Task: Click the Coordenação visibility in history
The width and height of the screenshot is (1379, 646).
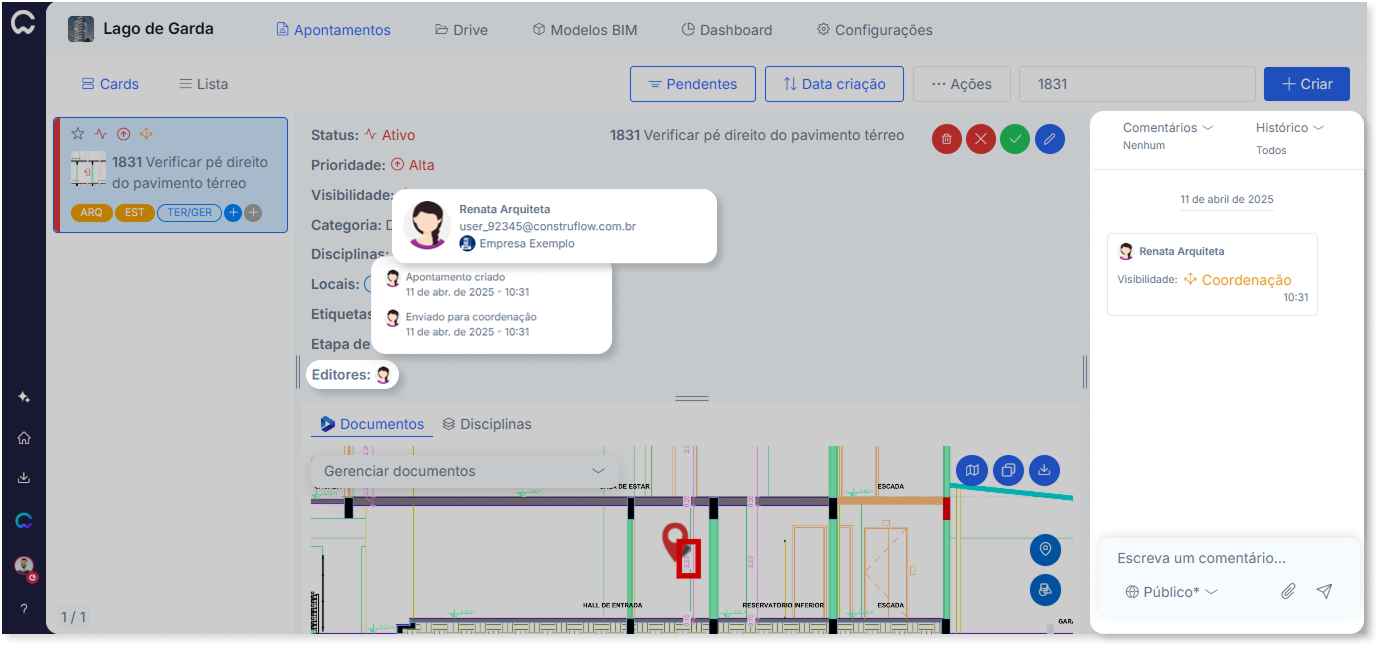Action: pos(1238,280)
